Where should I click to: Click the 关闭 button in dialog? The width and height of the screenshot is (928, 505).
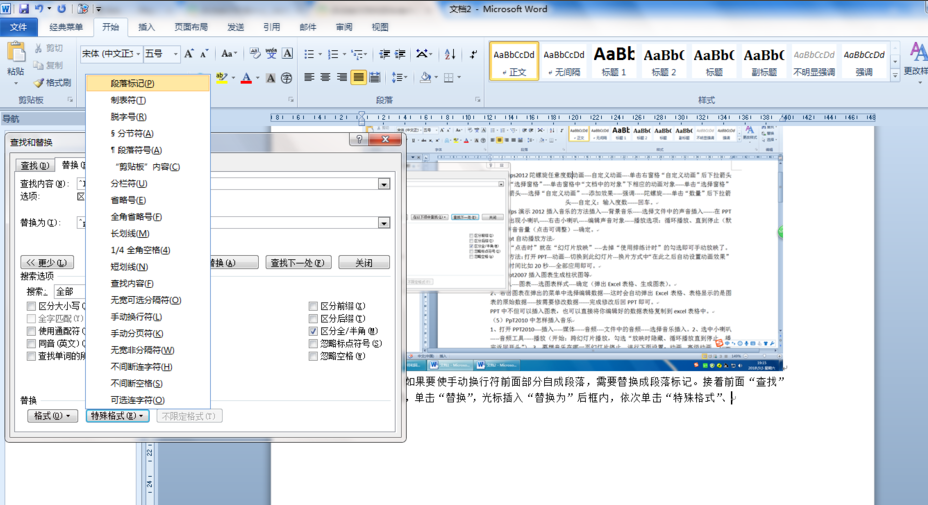[x=364, y=262]
